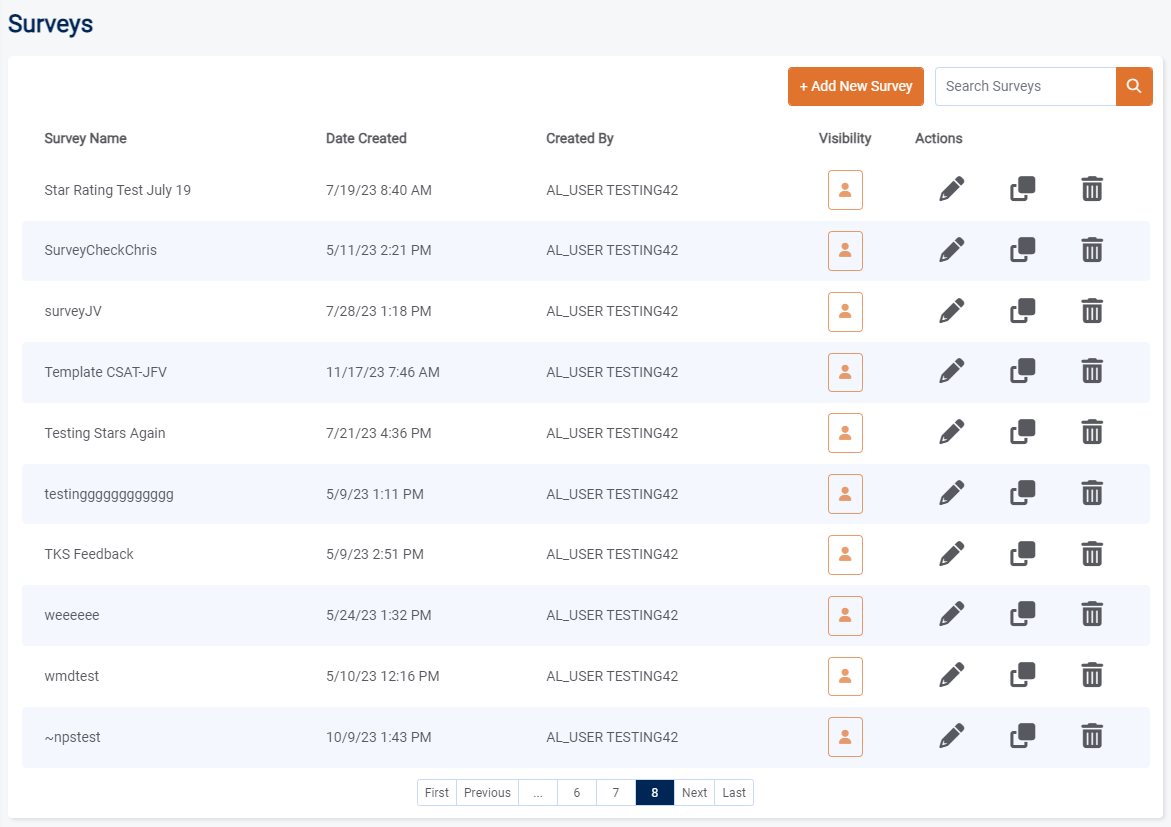Focus the Search Surveys input field

click(x=1025, y=86)
